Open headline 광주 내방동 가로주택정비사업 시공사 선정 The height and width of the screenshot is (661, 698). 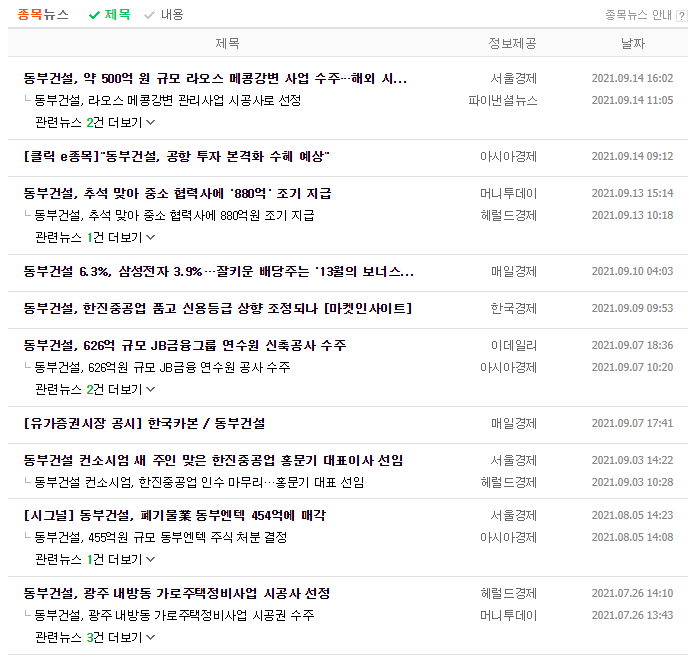(x=177, y=593)
